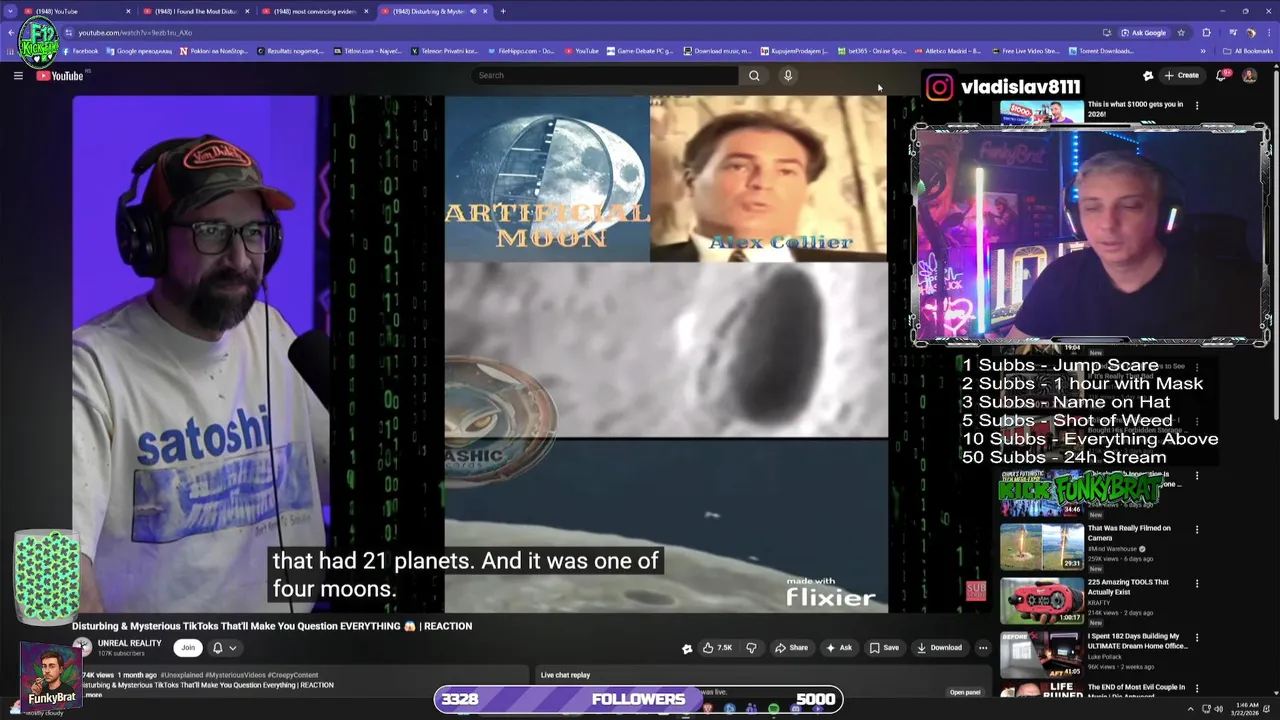Share this video
Screen dimensions: 1280x720
coord(791,647)
